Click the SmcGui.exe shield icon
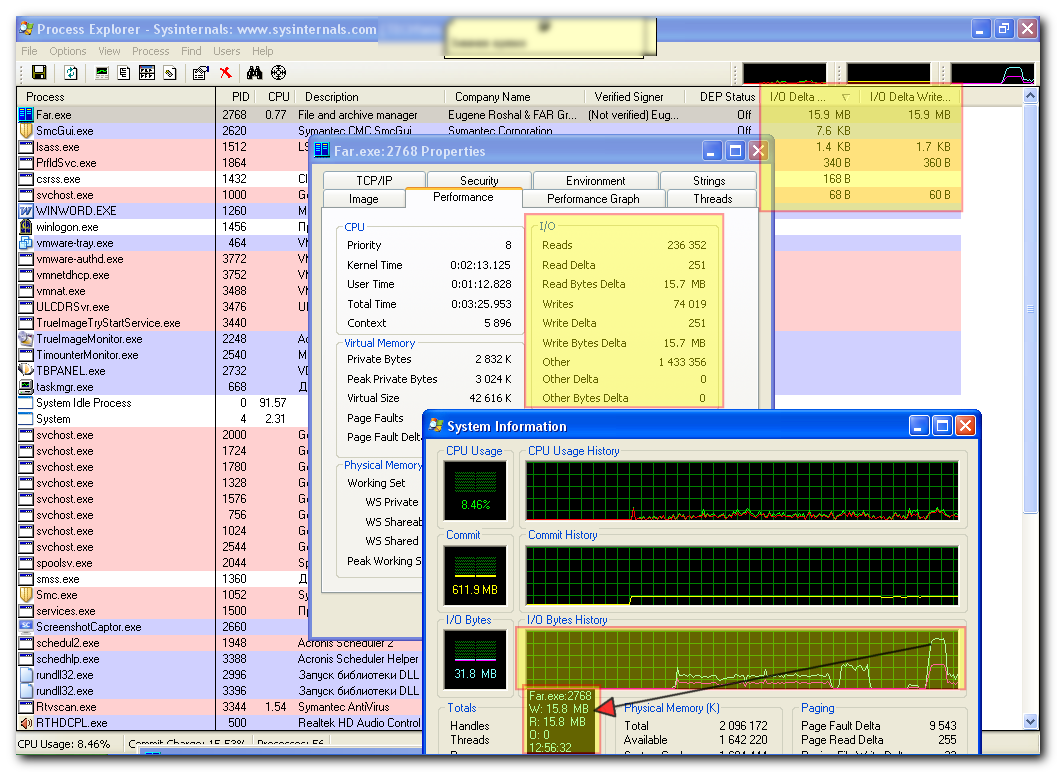 26,131
